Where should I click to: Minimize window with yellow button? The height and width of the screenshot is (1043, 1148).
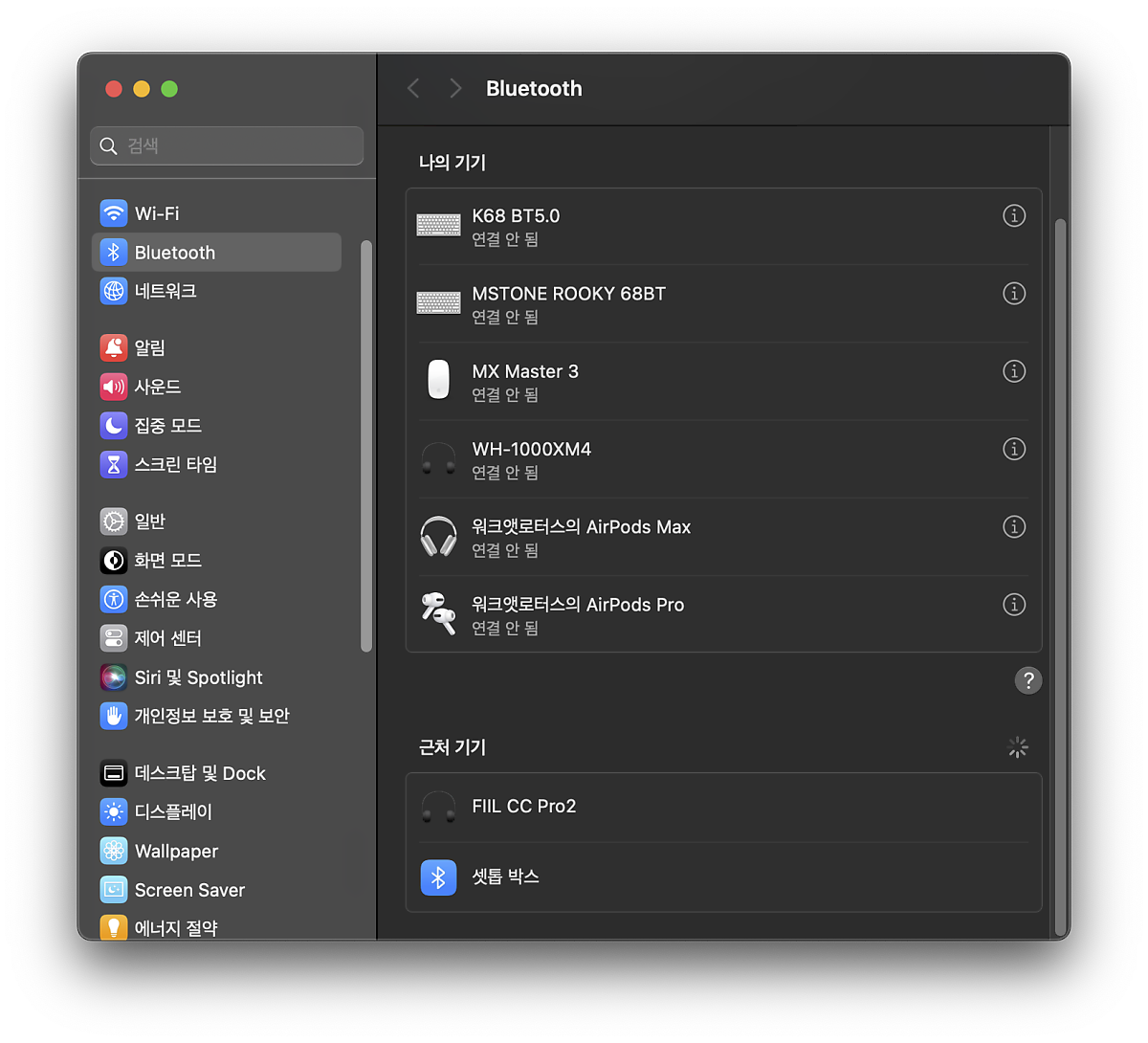coord(142,89)
